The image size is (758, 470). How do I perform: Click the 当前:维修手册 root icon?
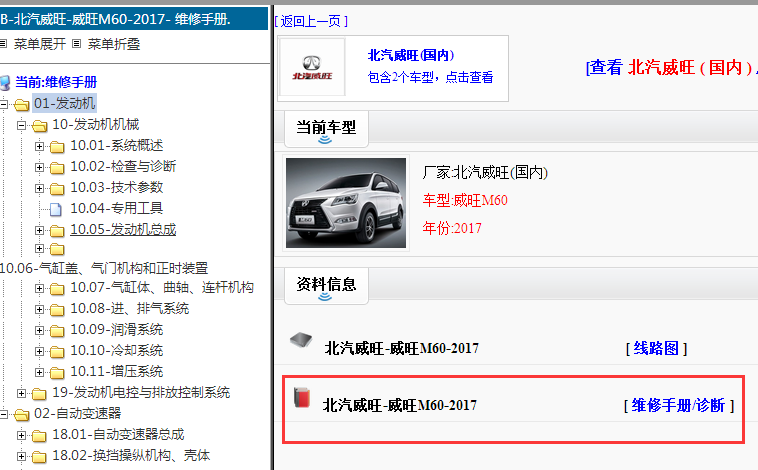pyautogui.click(x=5, y=83)
